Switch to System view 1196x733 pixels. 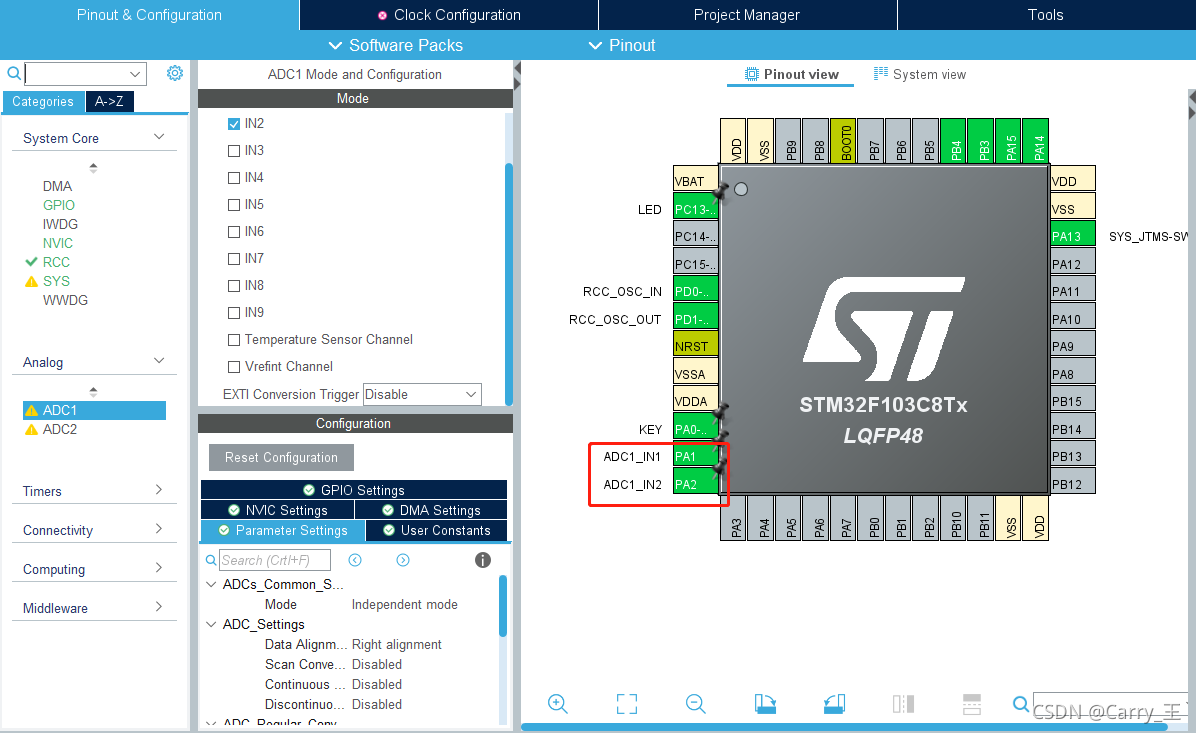[919, 74]
